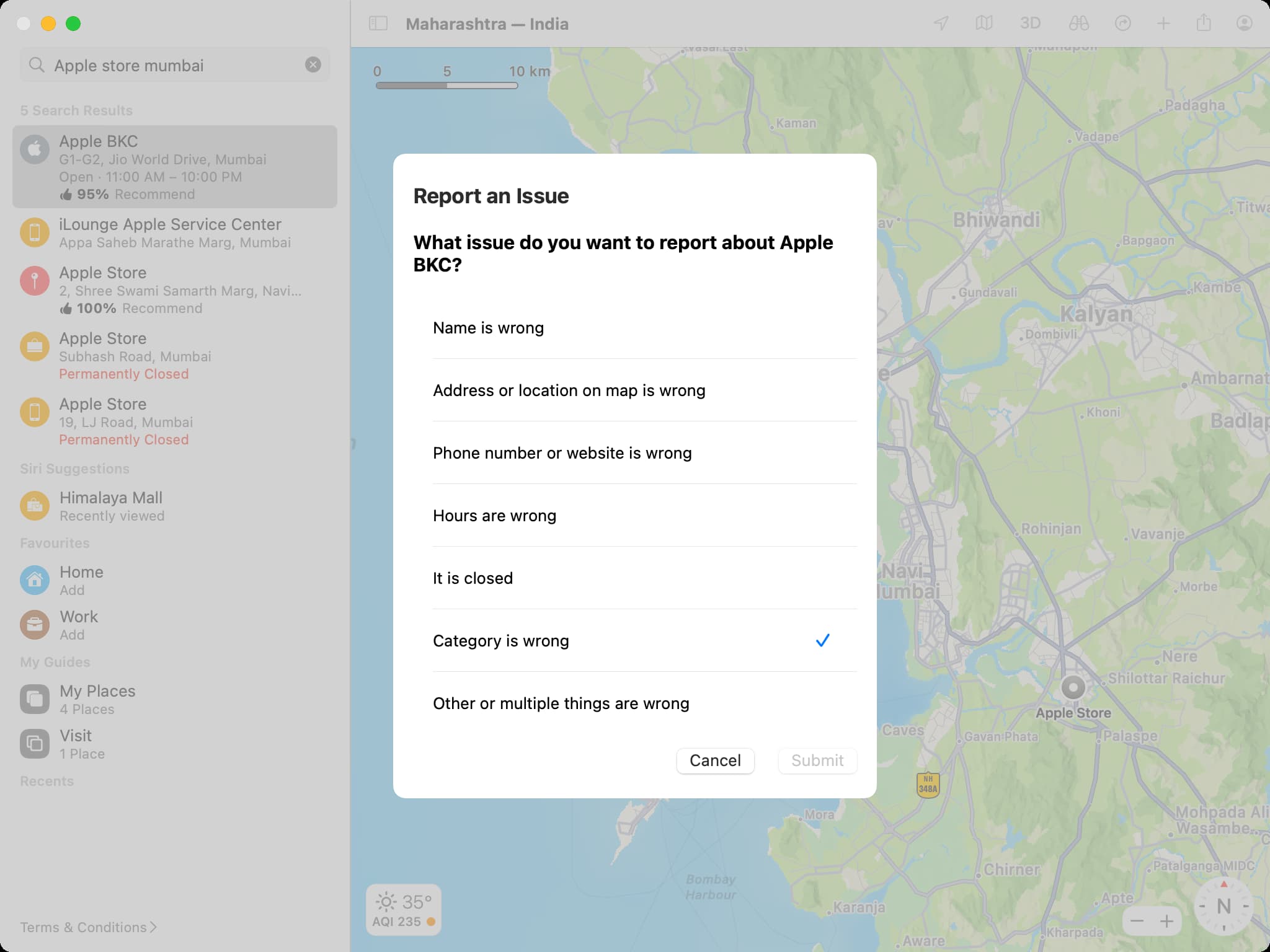Open iLounge Apple Service Center result
The image size is (1270, 952).
tap(175, 233)
